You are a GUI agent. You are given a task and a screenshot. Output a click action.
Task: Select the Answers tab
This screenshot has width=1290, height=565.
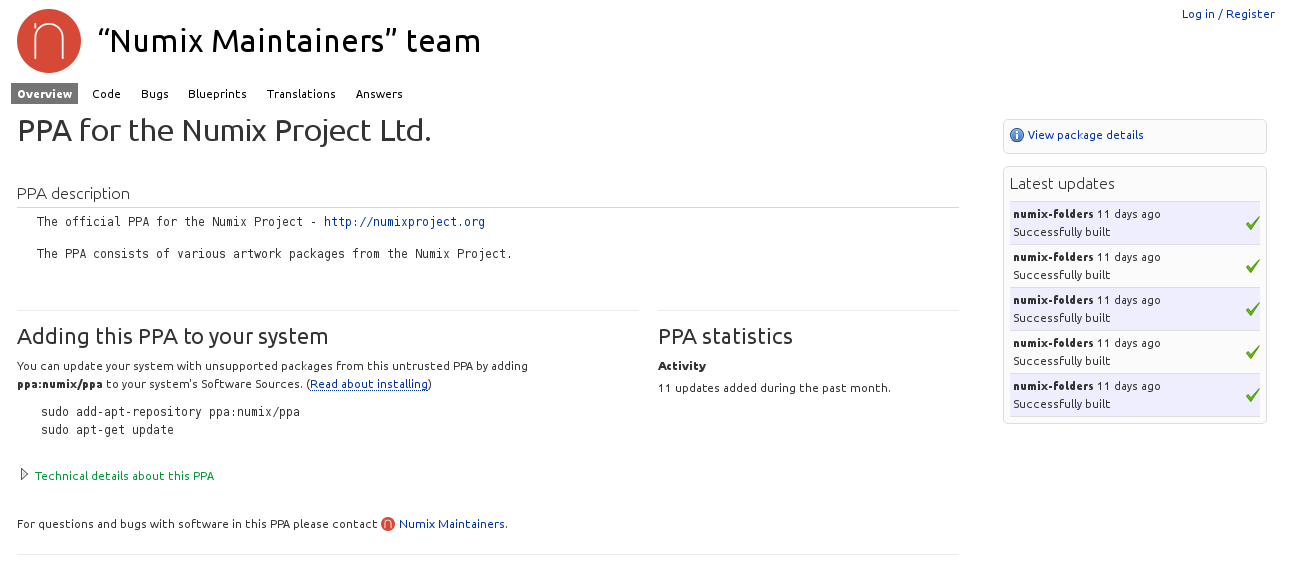tap(379, 94)
